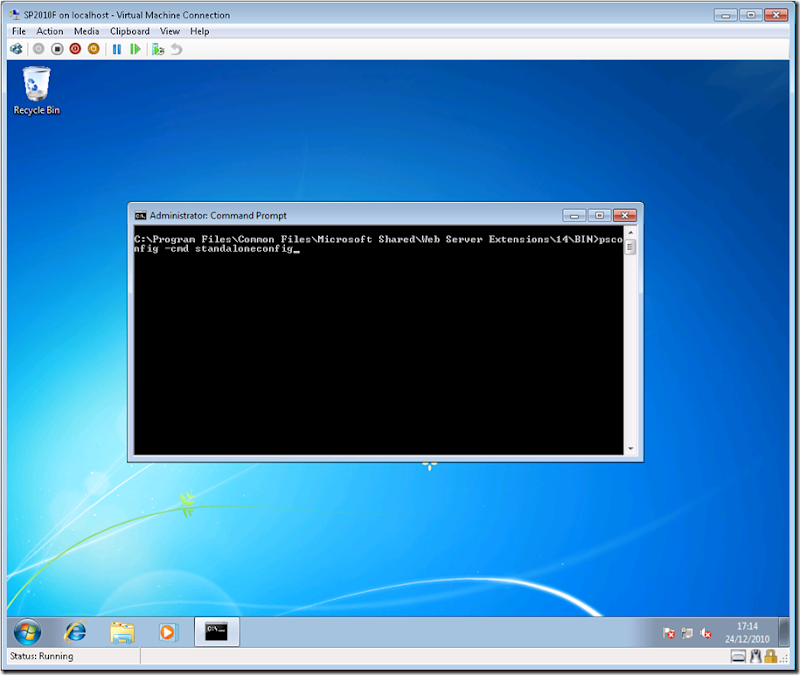This screenshot has width=800, height=675.
Task: Open the Clipboard menu
Action: [129, 31]
